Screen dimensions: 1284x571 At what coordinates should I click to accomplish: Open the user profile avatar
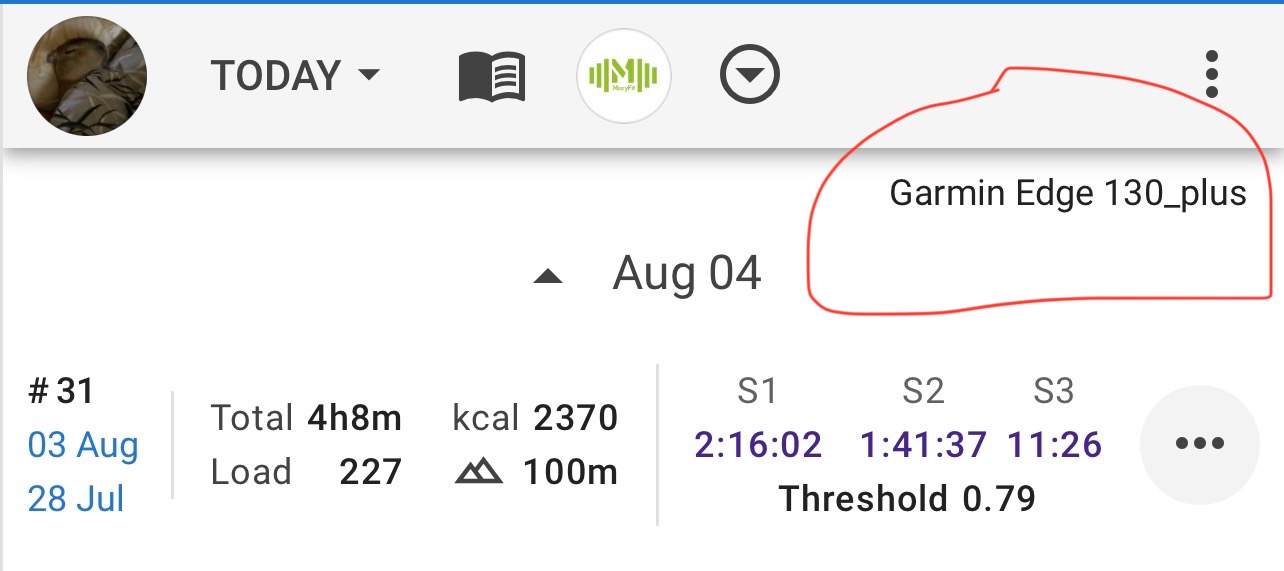(87, 76)
